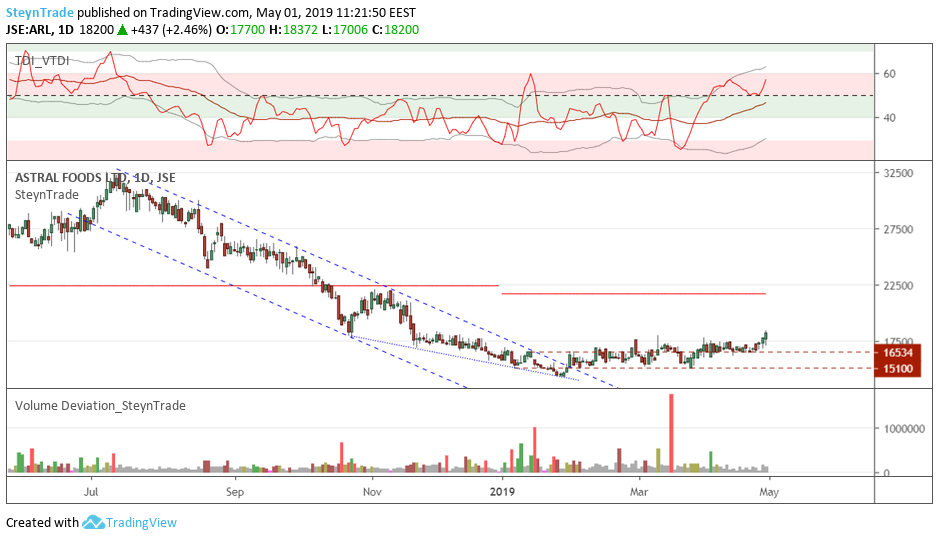Click the green up-arrow price change icon
This screenshot has width=939, height=540.
click(x=122, y=30)
